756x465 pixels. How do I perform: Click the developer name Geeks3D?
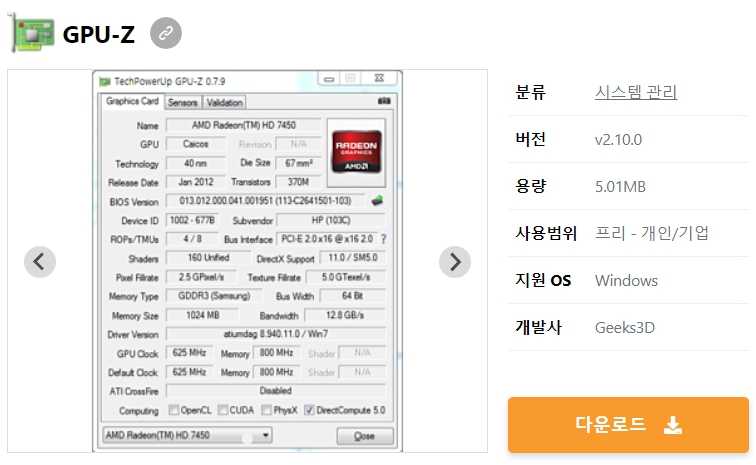pos(624,328)
